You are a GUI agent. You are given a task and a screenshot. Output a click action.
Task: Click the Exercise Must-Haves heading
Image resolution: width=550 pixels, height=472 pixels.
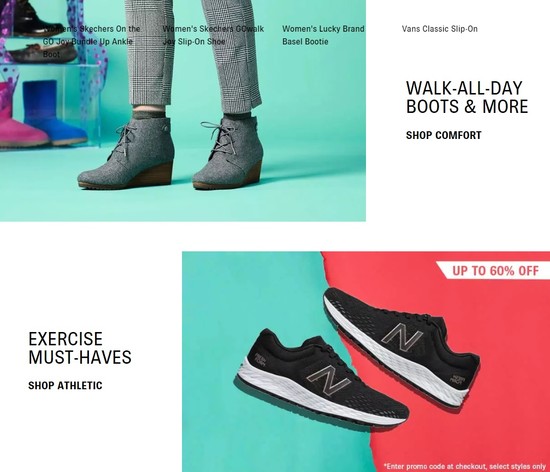point(80,348)
